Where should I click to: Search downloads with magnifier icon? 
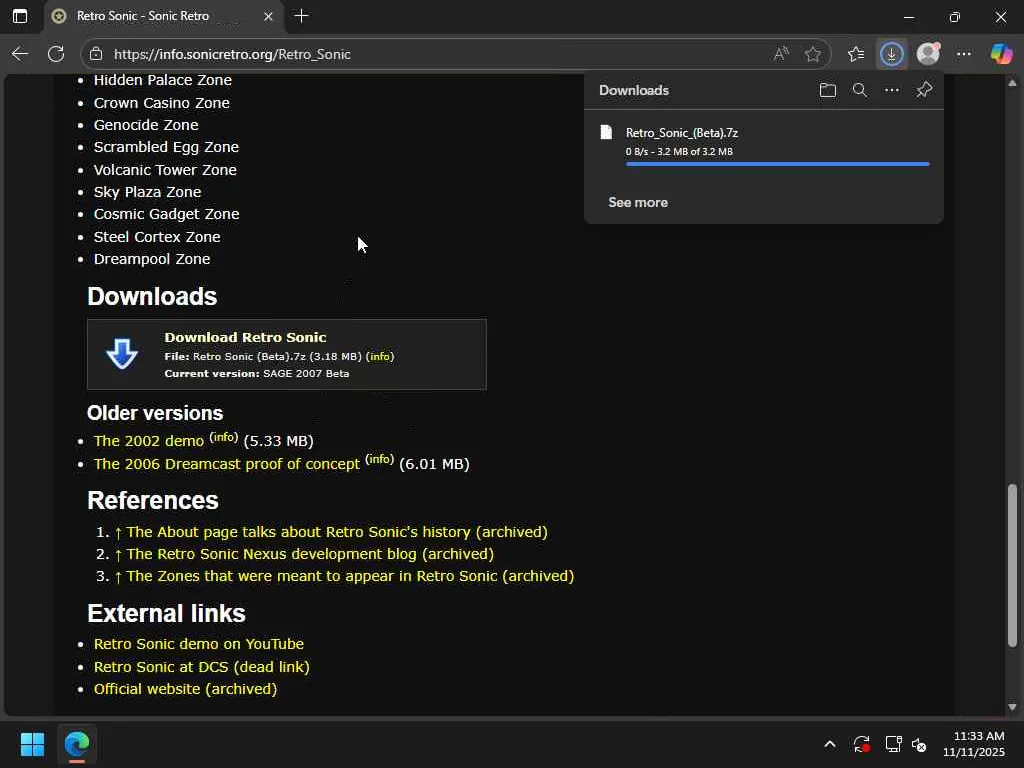click(860, 90)
